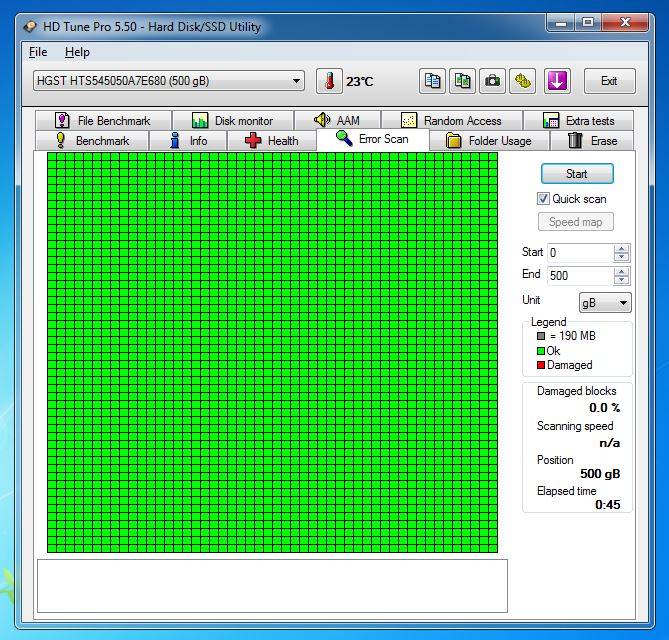Save screenshot using the camera icon
Image resolution: width=669 pixels, height=640 pixels.
pyautogui.click(x=492, y=81)
